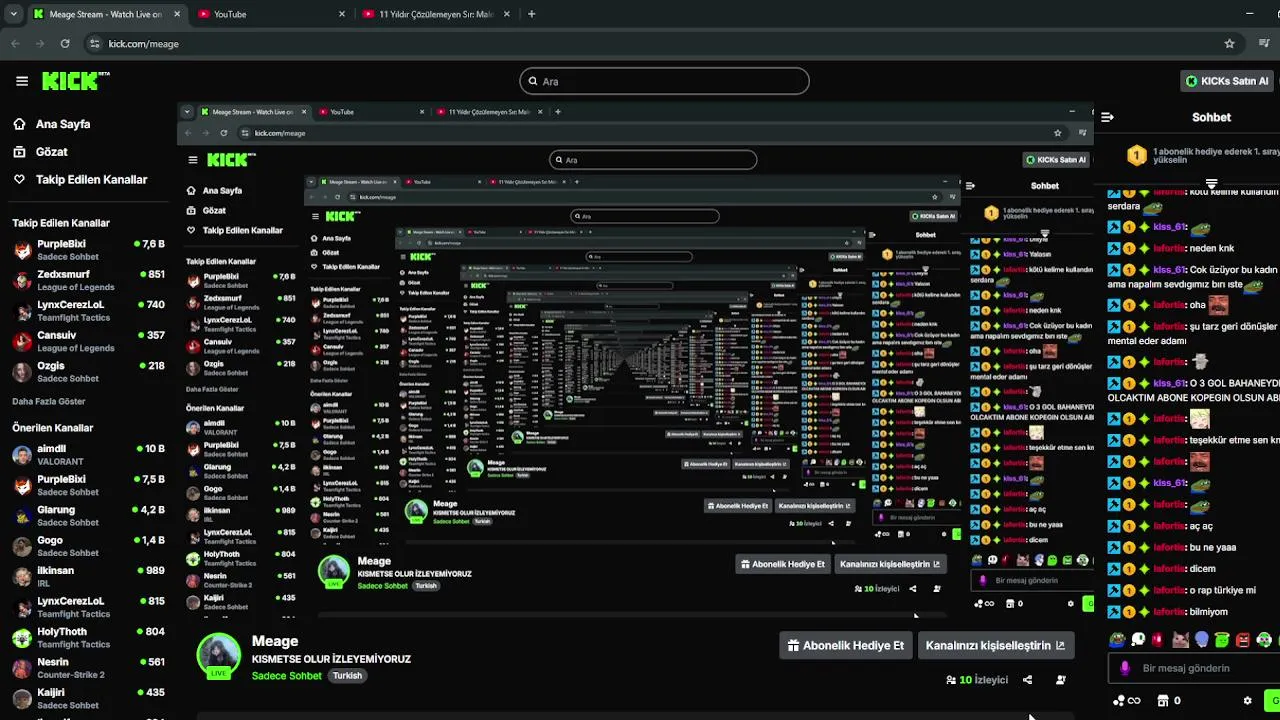View site information icon left of the URL
The height and width of the screenshot is (720, 1280).
[95, 44]
